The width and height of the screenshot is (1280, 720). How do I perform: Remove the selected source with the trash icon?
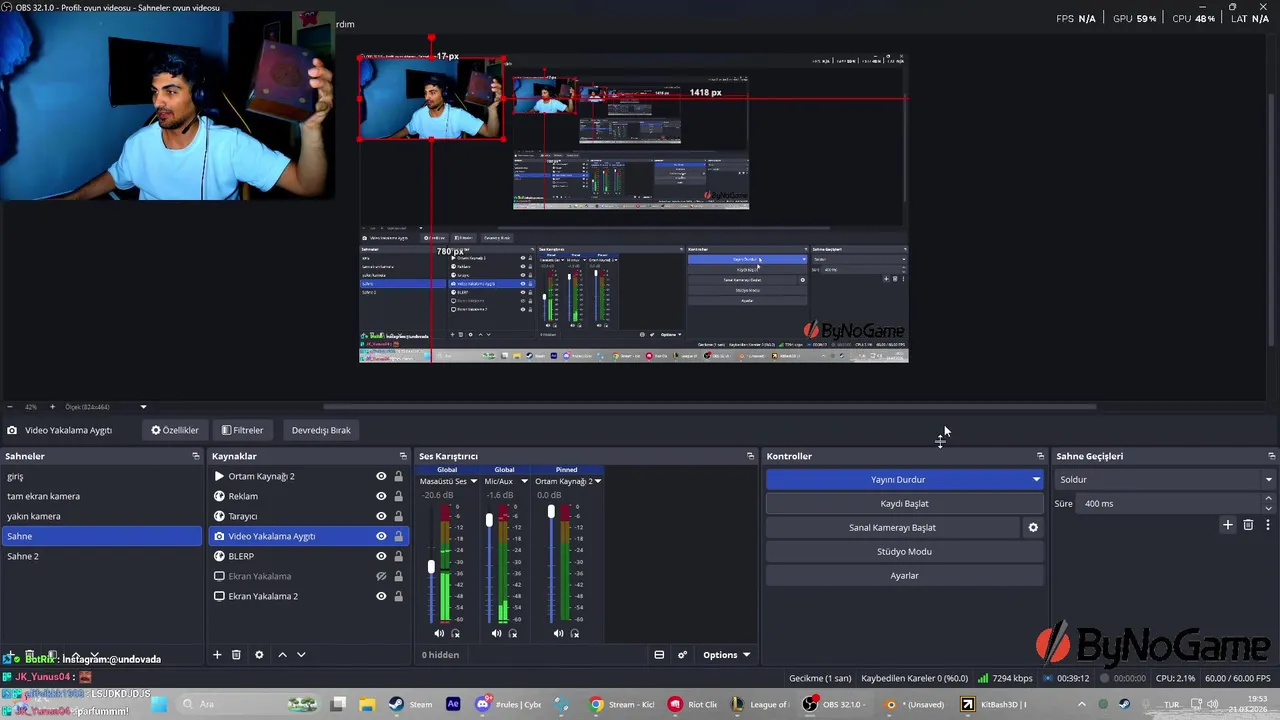(x=236, y=655)
